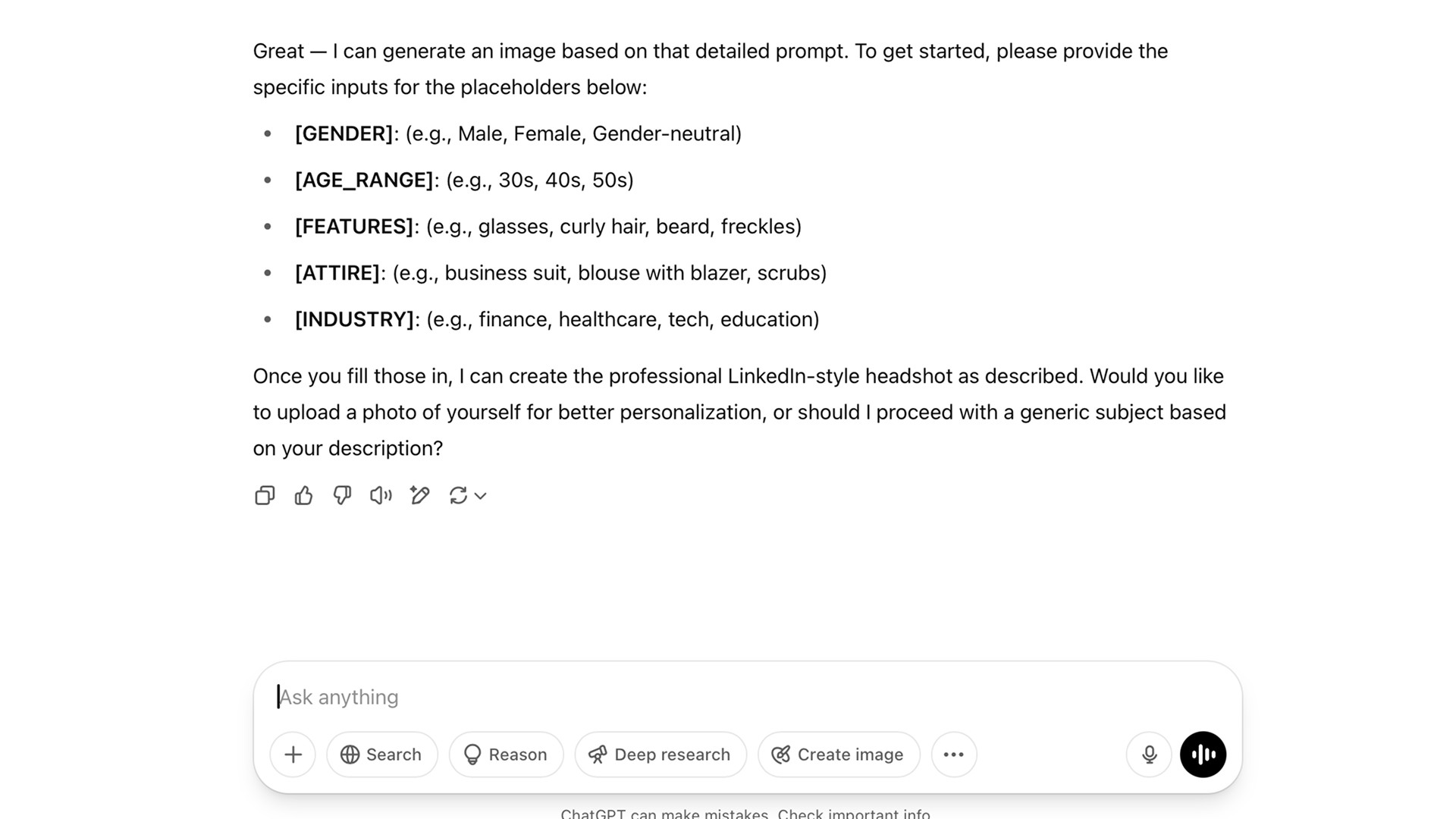This screenshot has width=1456, height=819.
Task: Launch voice mode with the black waveform button
Action: tap(1203, 755)
